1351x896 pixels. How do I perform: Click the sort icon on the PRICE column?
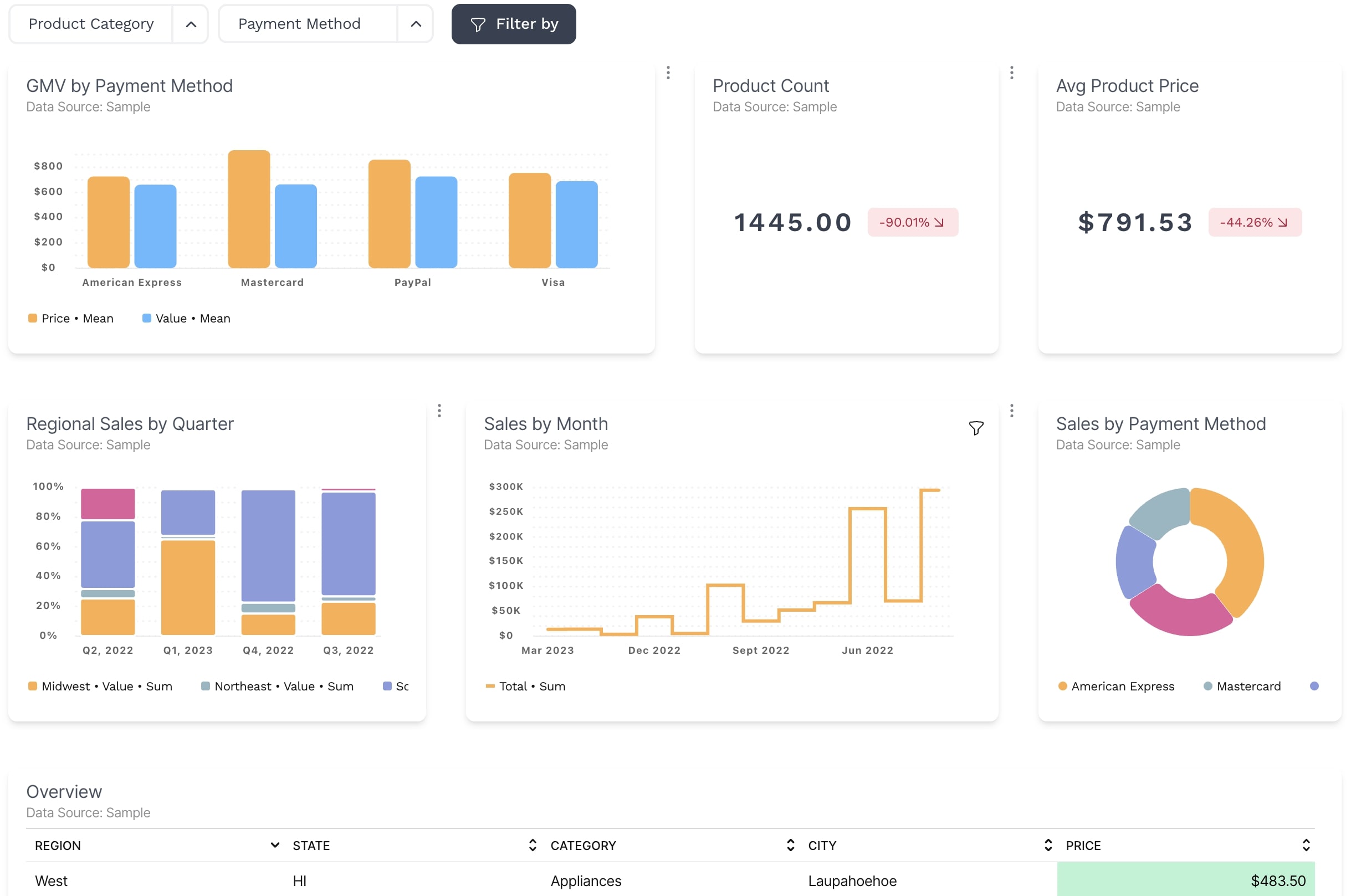(x=1307, y=846)
